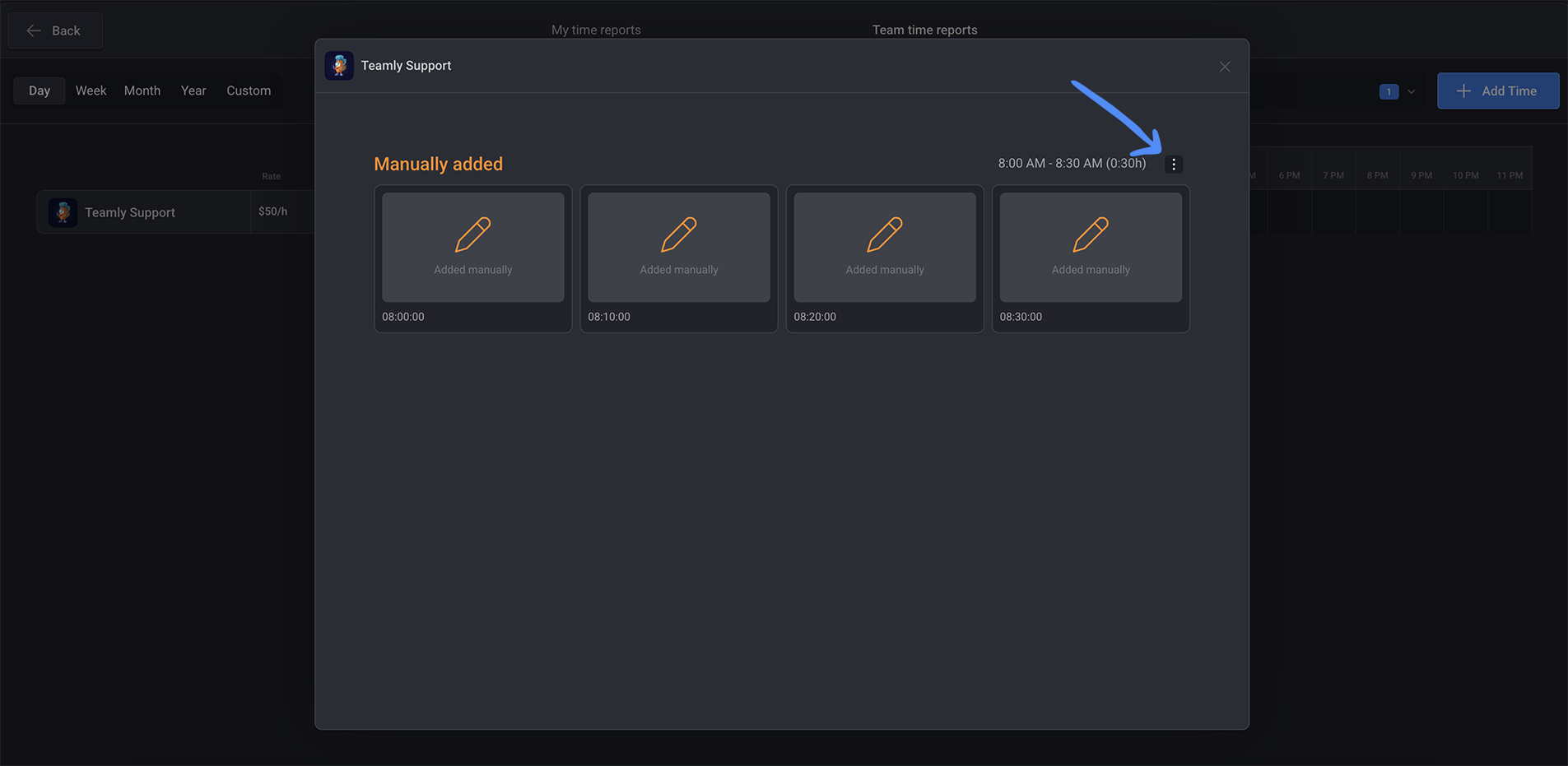Click the 8 PM timeline header

tap(1377, 175)
